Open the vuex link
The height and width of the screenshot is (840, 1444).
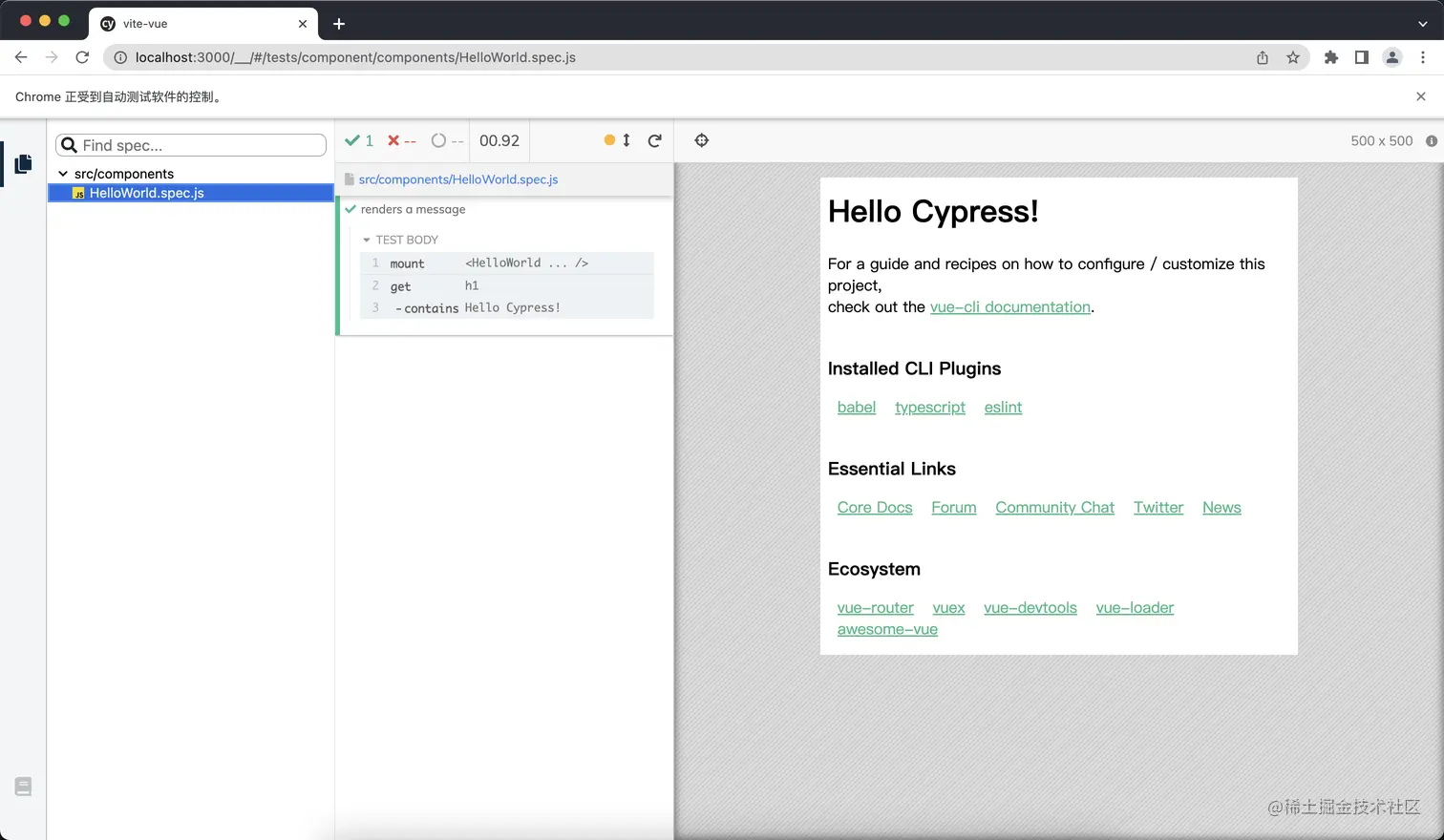[948, 607]
